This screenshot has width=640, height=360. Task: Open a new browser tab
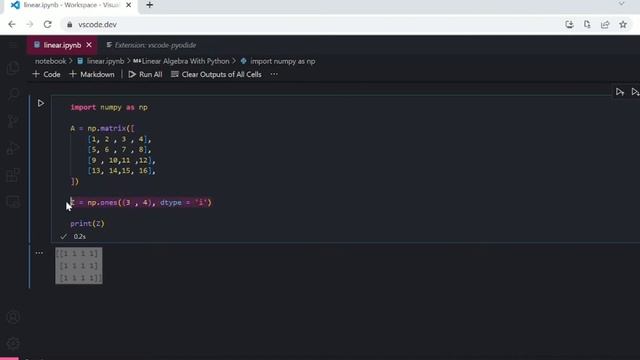coord(149,5)
